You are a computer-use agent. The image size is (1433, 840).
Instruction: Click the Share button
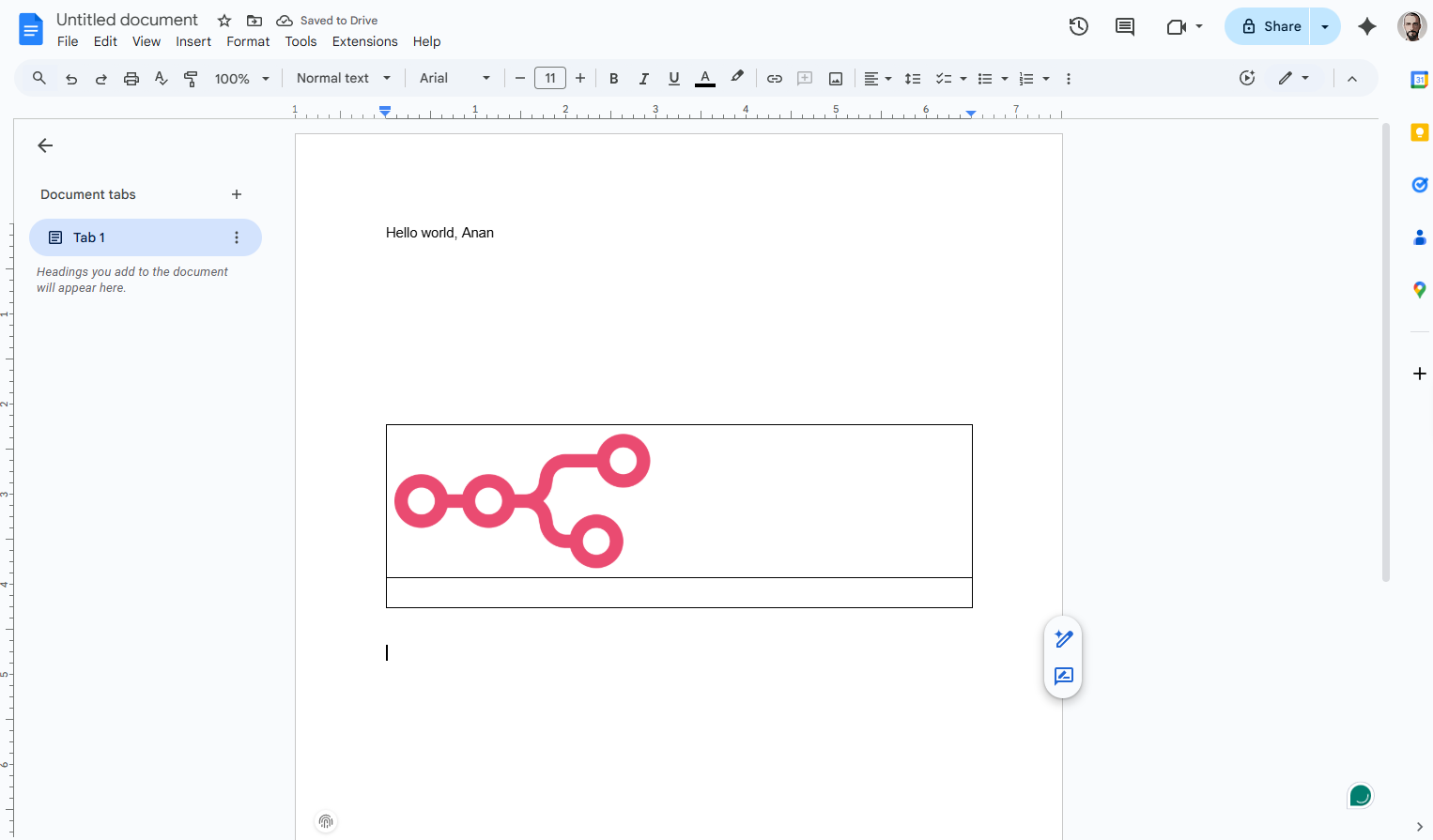[1268, 26]
